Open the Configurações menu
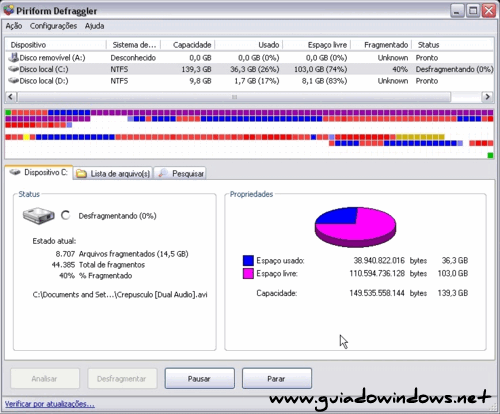The height and width of the screenshot is (414, 500). tap(53, 26)
